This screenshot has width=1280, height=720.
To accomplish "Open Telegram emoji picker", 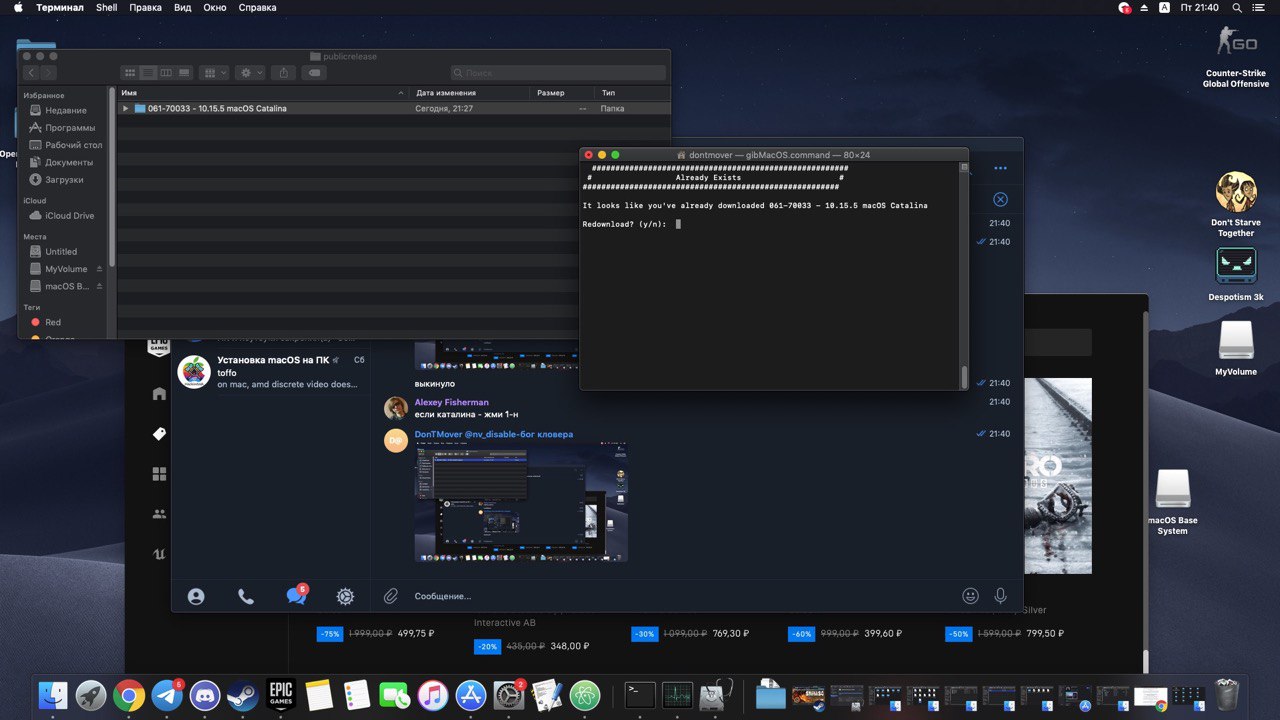I will (x=970, y=596).
